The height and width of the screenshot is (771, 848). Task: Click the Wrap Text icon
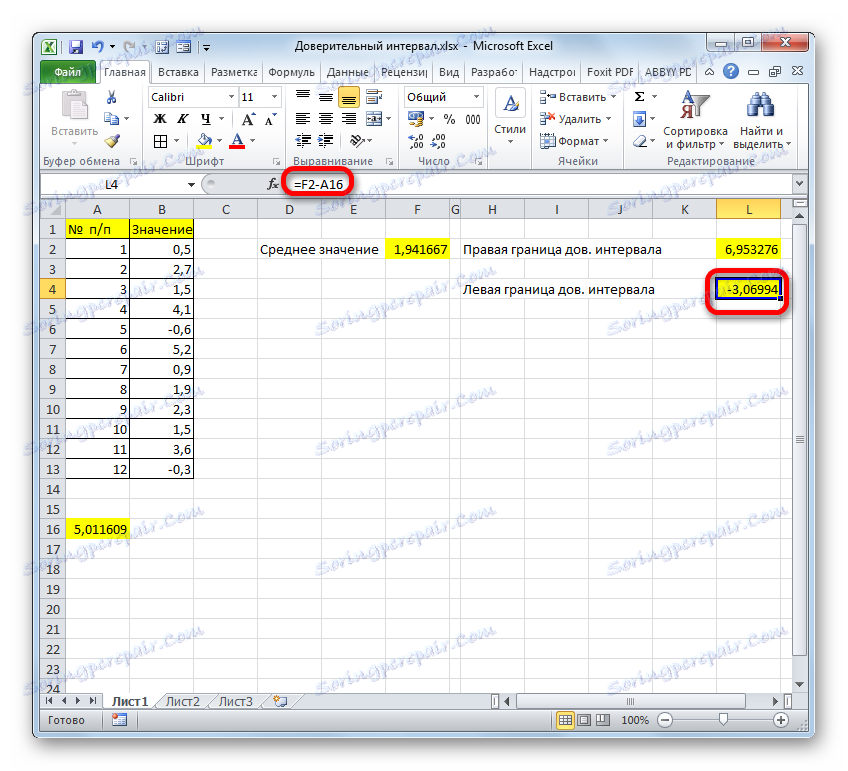pos(374,97)
